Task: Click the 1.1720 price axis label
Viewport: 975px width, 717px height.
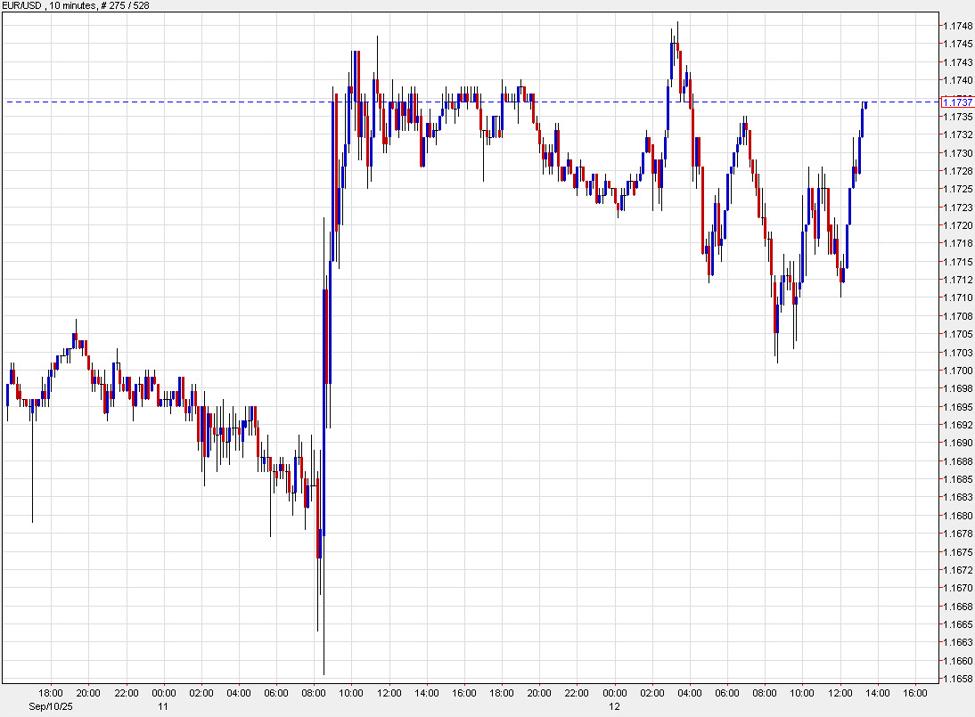Action: click(957, 225)
